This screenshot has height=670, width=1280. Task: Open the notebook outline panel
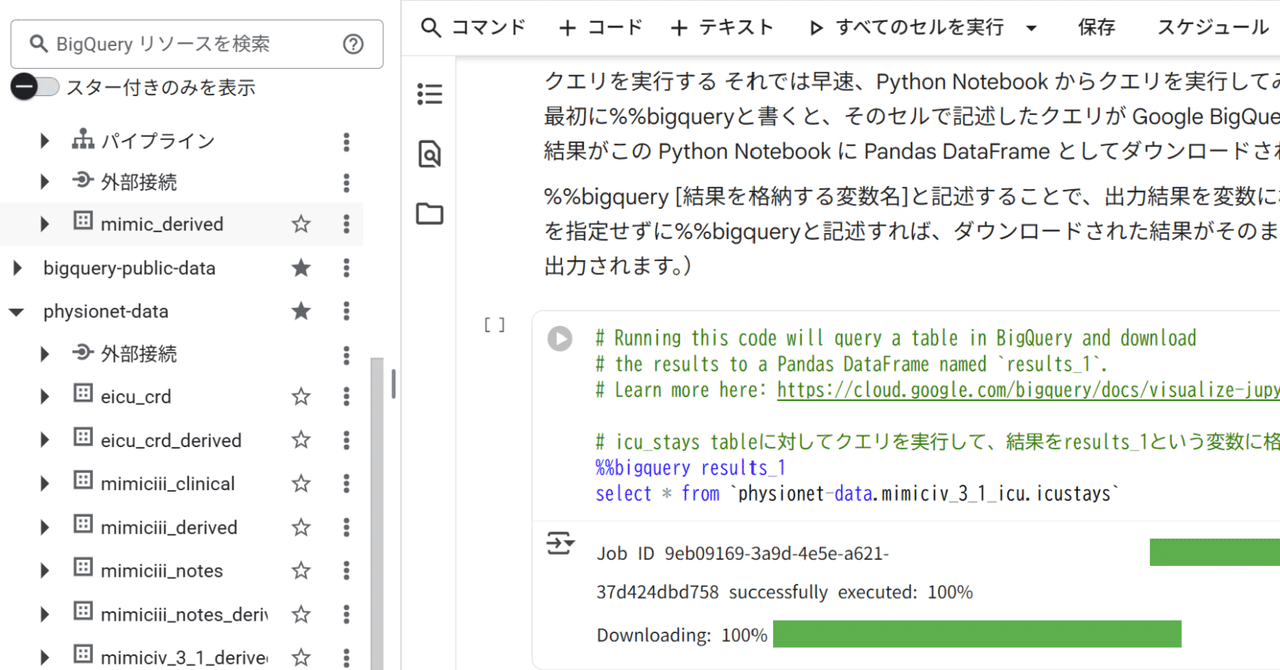[429, 93]
